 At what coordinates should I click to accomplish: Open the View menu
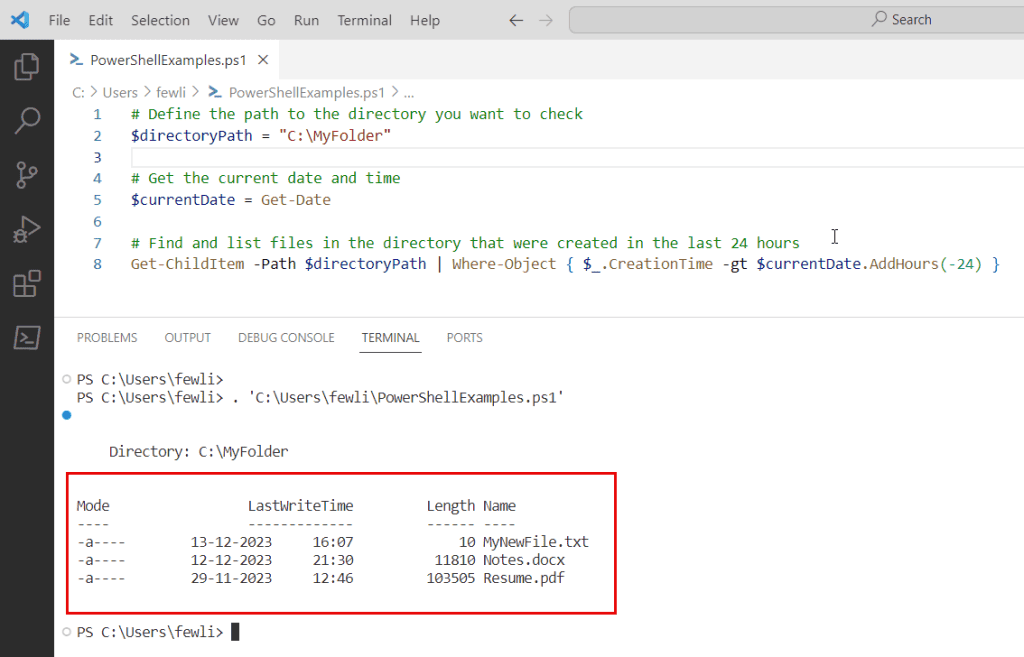click(x=223, y=20)
